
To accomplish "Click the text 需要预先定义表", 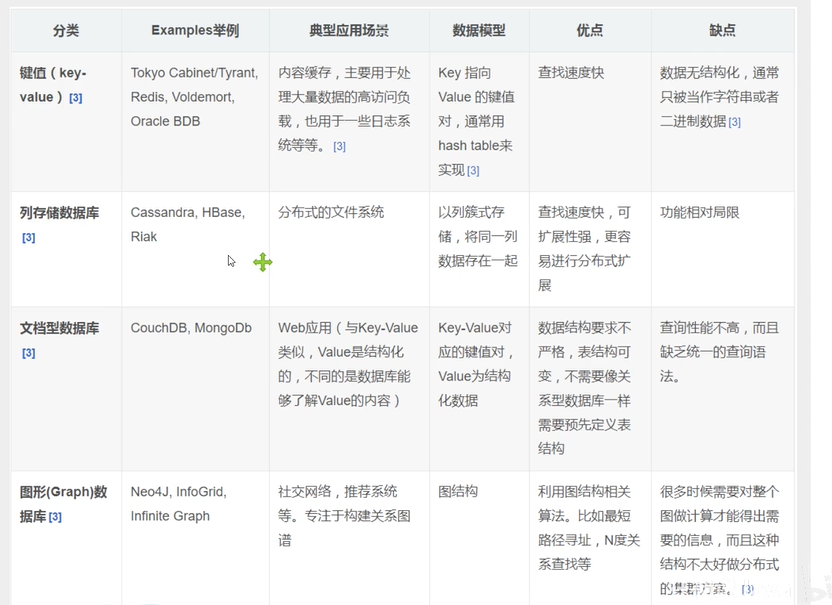I will pyautogui.click(x=585, y=425).
